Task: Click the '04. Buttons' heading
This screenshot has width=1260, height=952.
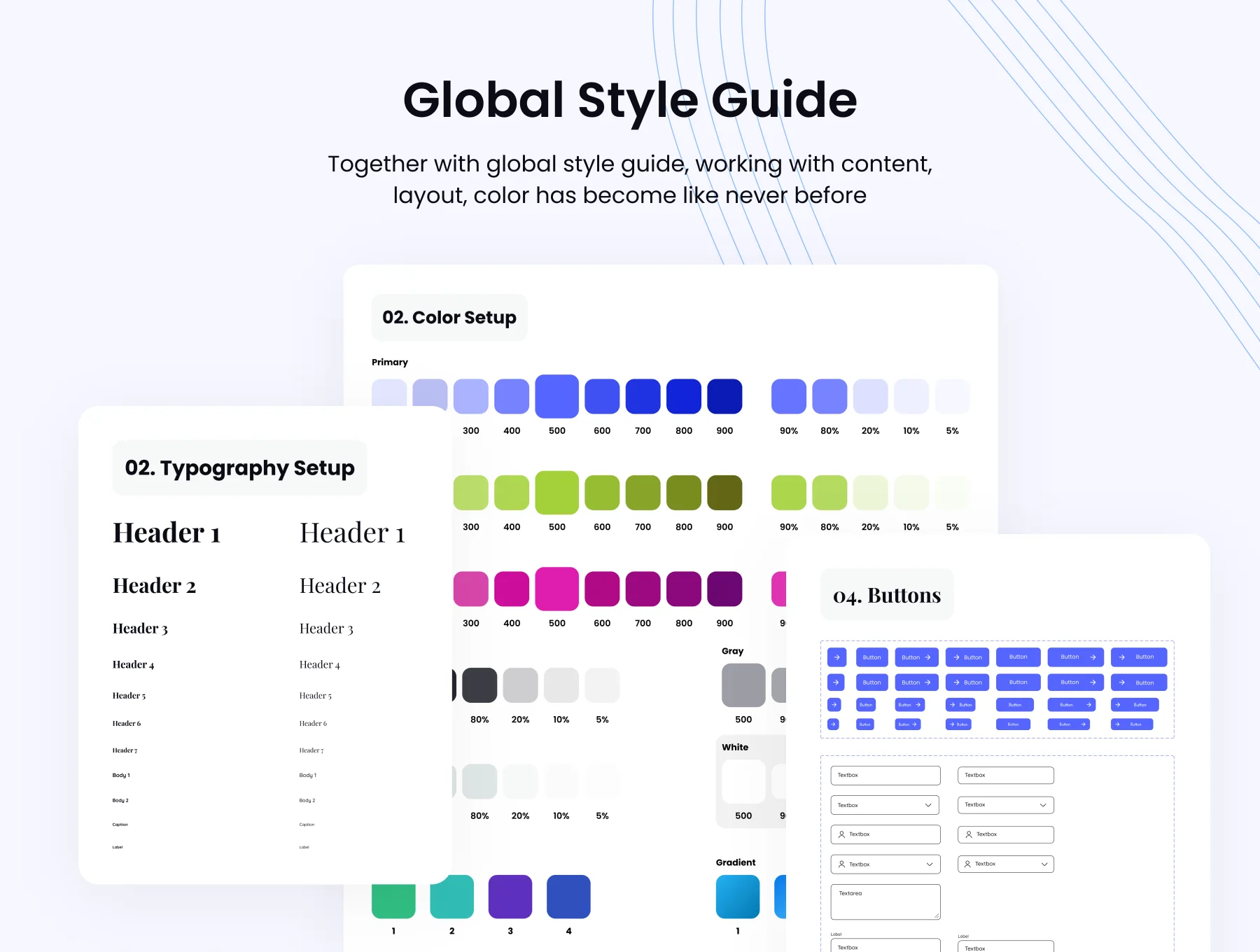Action: point(887,595)
